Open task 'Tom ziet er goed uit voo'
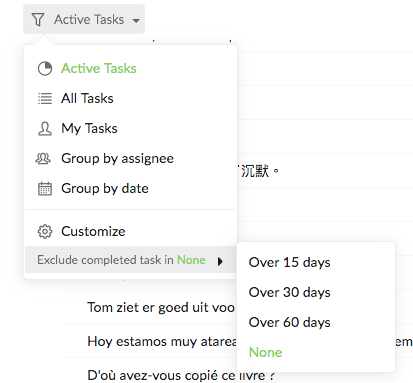This screenshot has height=383, width=413. click(161, 307)
